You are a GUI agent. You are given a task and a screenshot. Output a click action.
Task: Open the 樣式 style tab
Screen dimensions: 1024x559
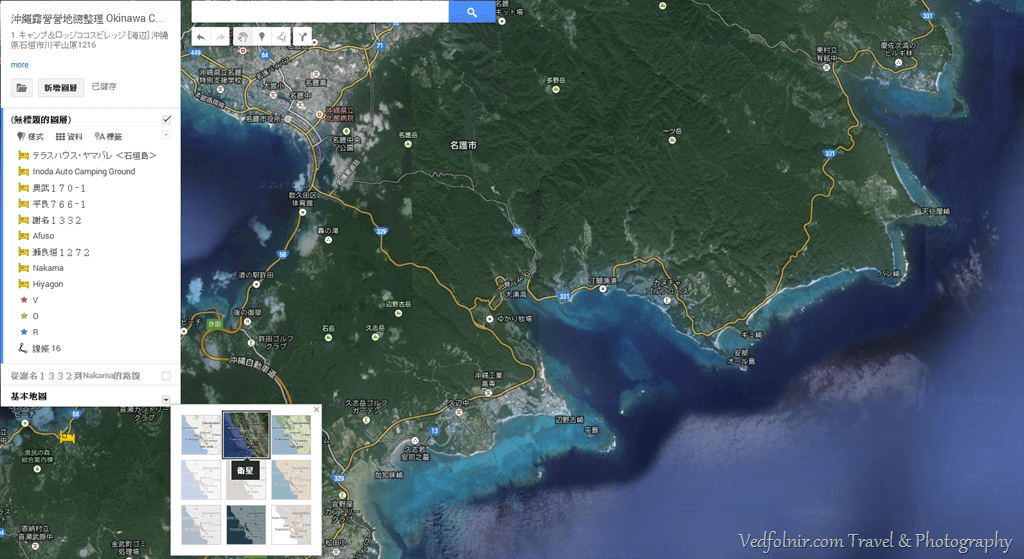(x=30, y=136)
